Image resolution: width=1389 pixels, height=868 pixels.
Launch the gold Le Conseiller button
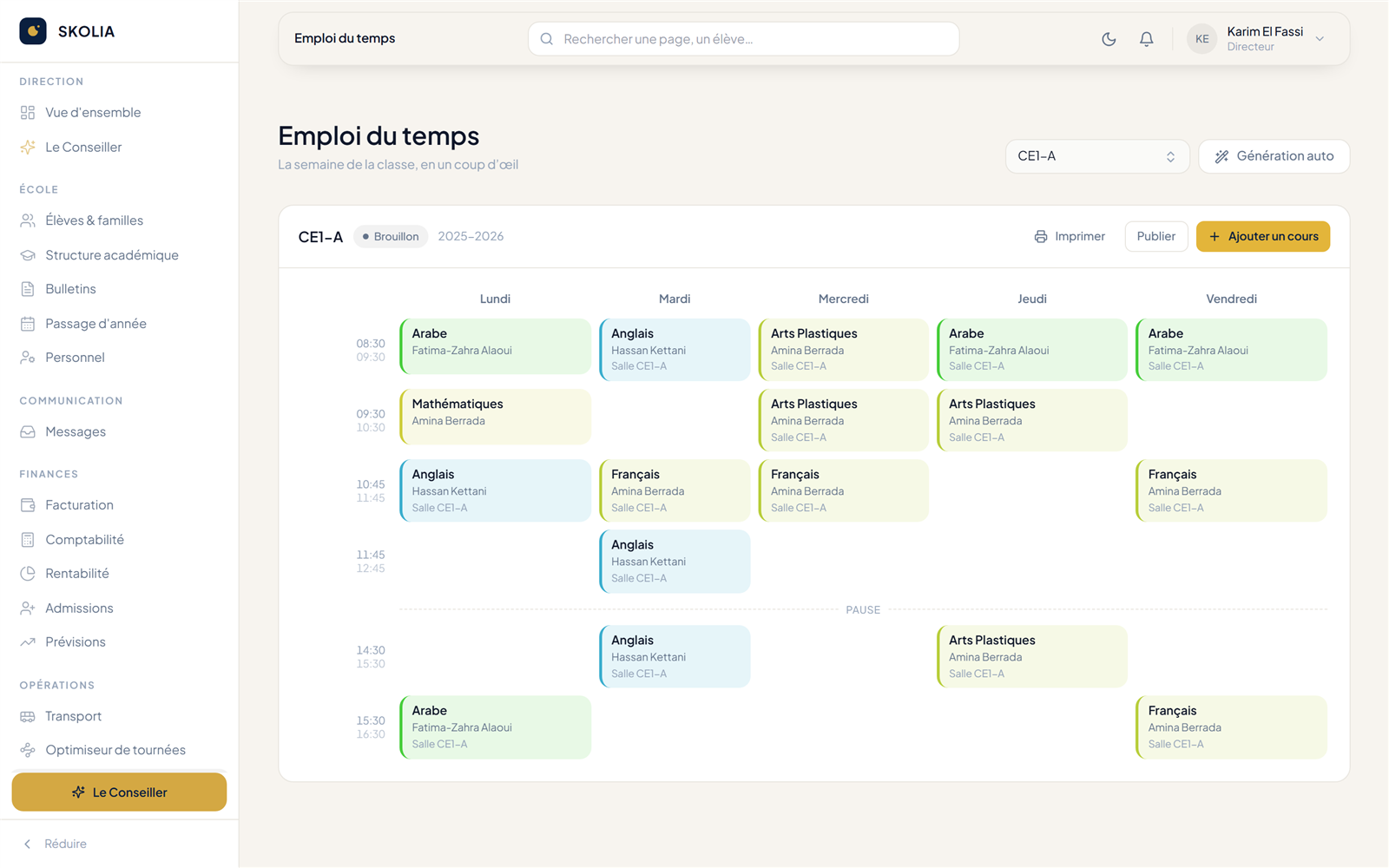(119, 792)
